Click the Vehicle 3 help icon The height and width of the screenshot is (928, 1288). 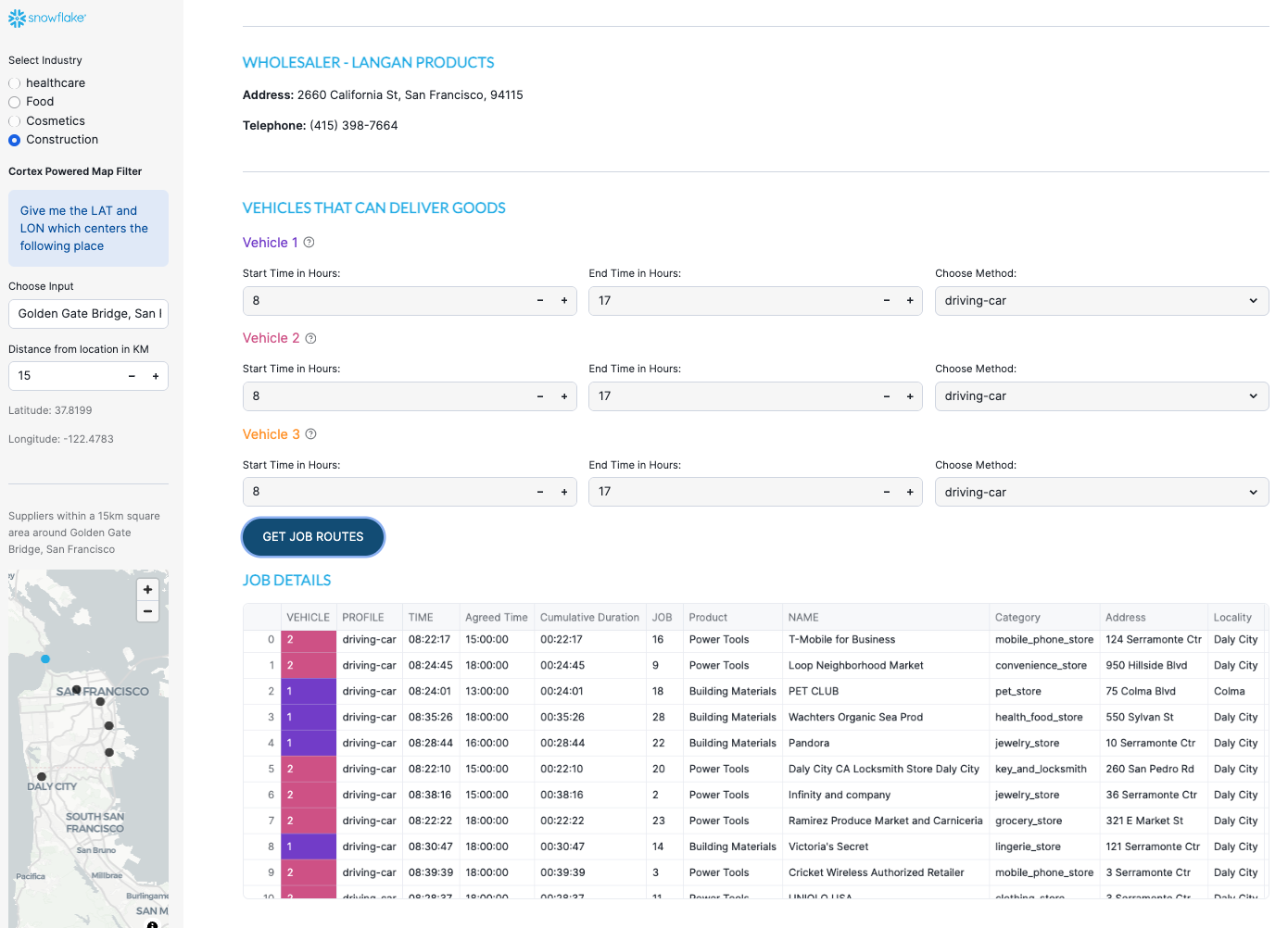point(311,434)
